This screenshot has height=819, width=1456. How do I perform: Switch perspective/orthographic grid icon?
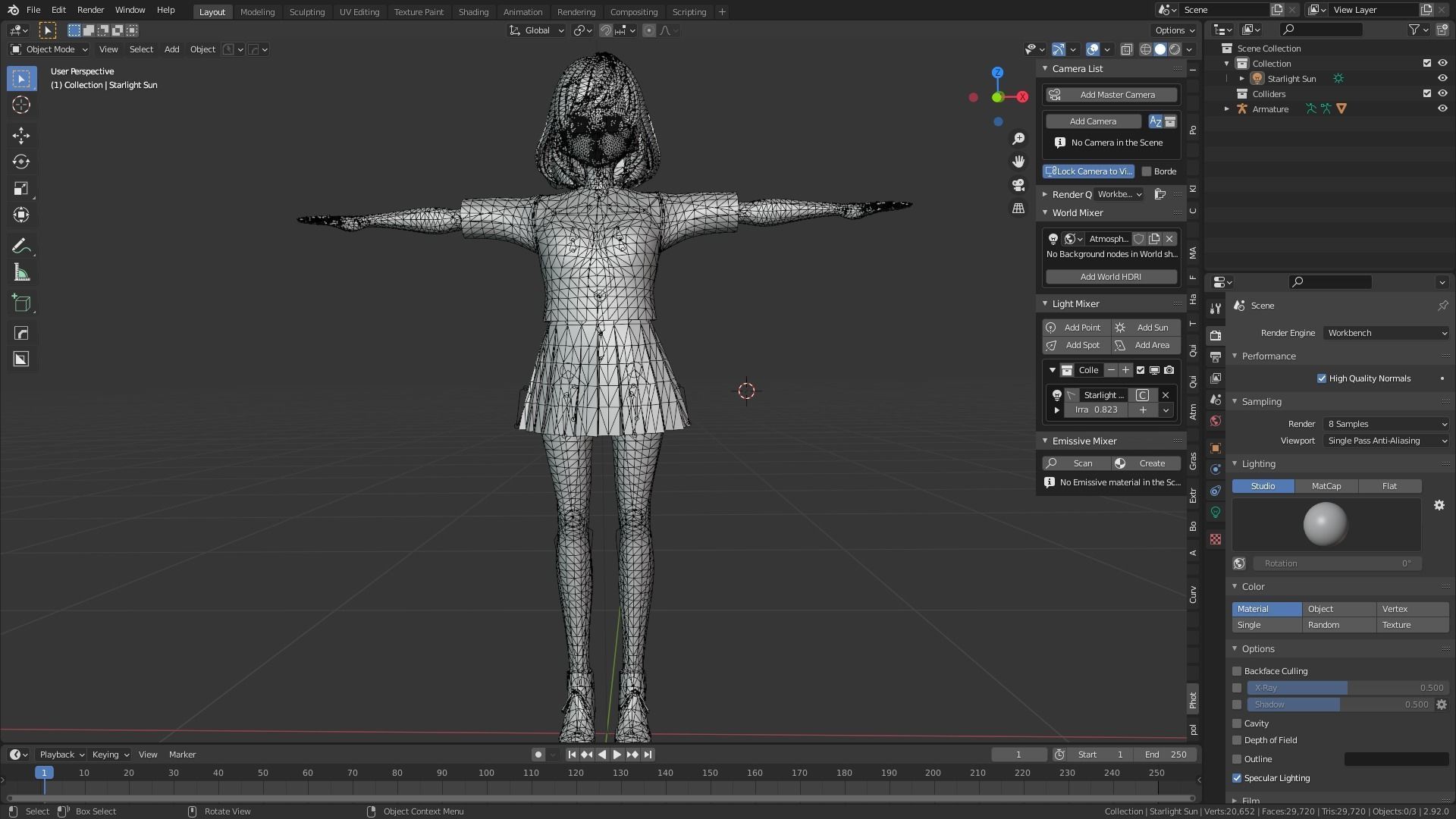[1018, 208]
